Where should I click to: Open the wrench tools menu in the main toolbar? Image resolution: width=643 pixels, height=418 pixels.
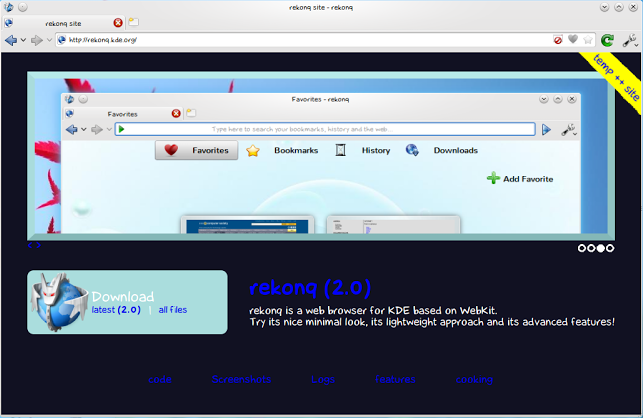pyautogui.click(x=629, y=40)
